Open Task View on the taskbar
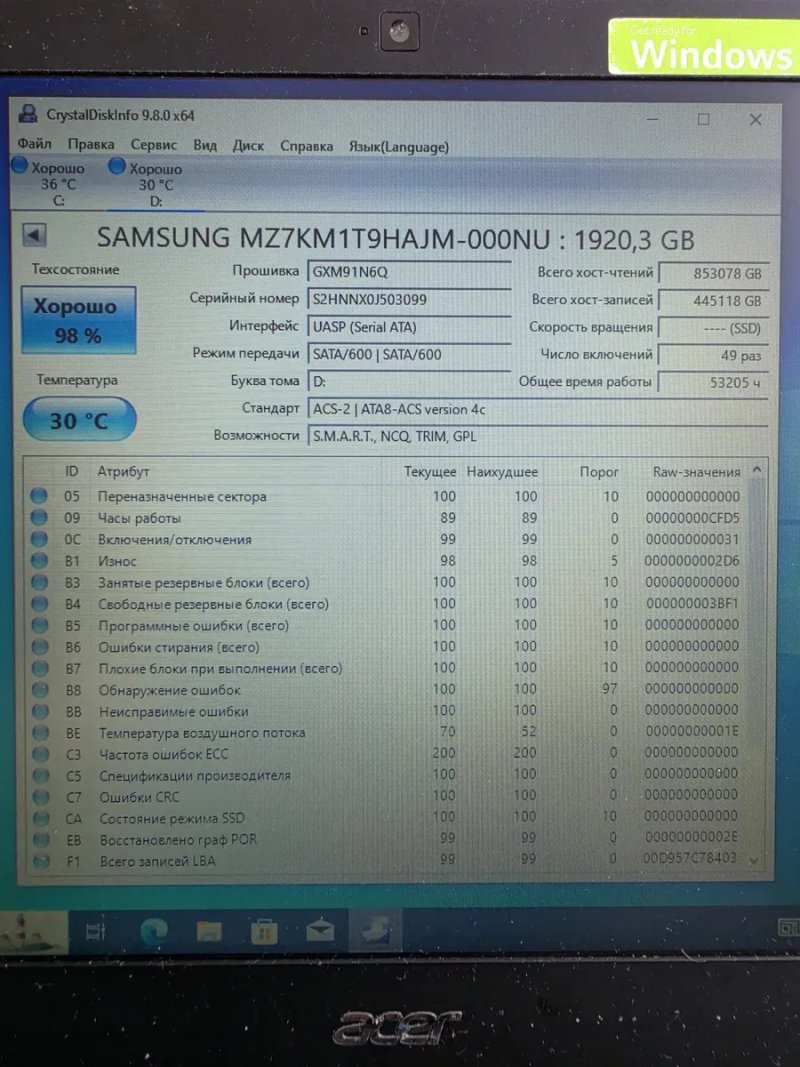 pyautogui.click(x=95, y=930)
